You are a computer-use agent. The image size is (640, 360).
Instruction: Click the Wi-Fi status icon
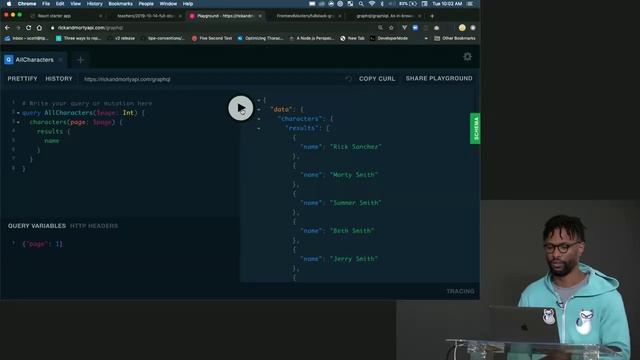click(371, 4)
